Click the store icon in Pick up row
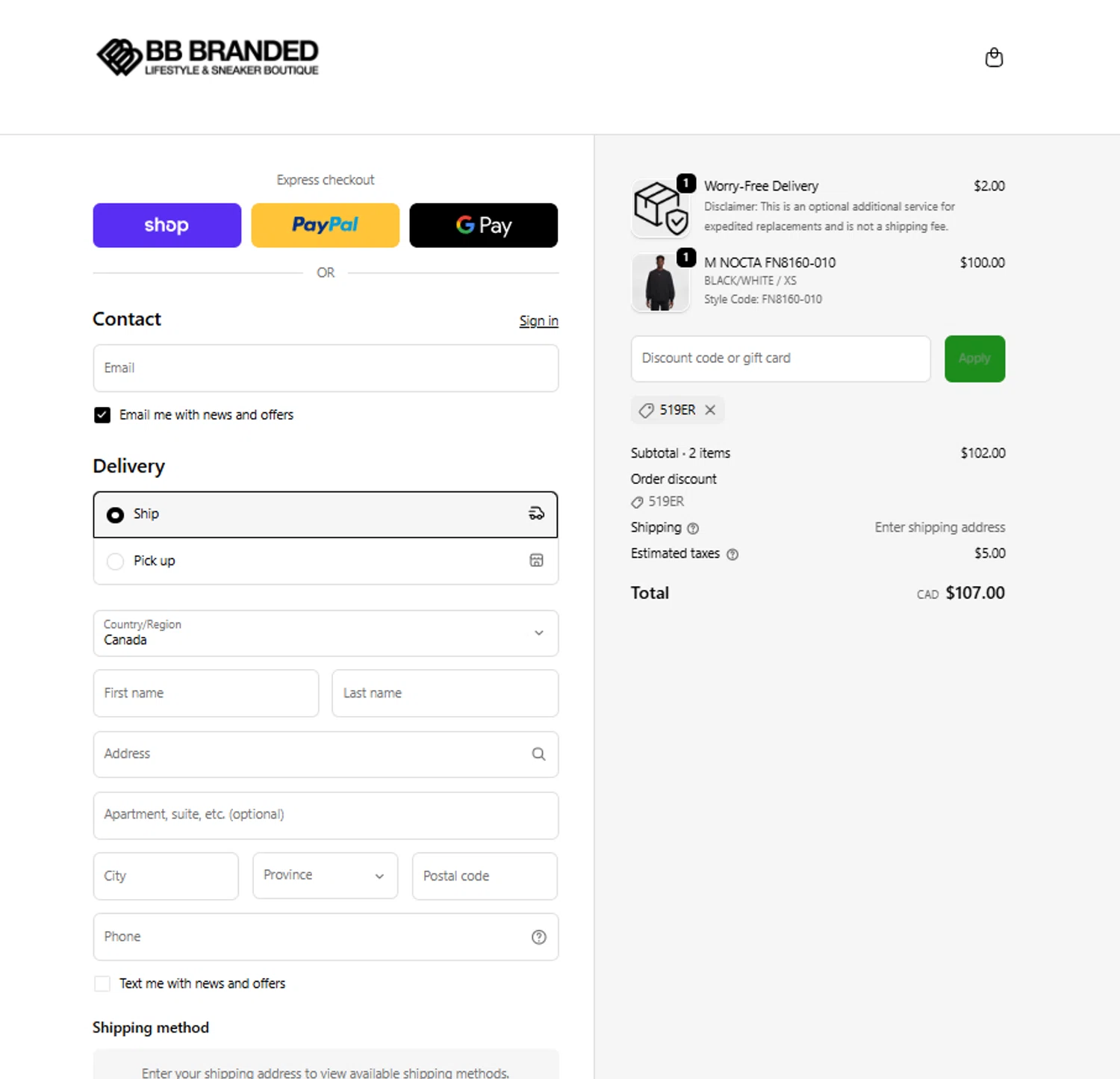 536,561
